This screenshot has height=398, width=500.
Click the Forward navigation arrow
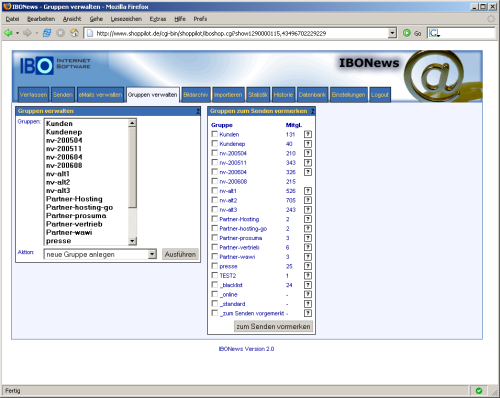27,33
